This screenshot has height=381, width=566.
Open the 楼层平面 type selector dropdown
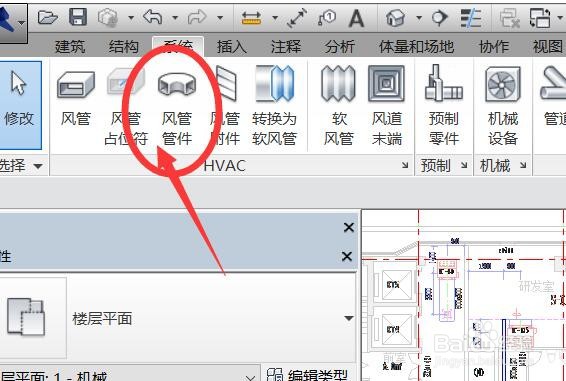349,318
